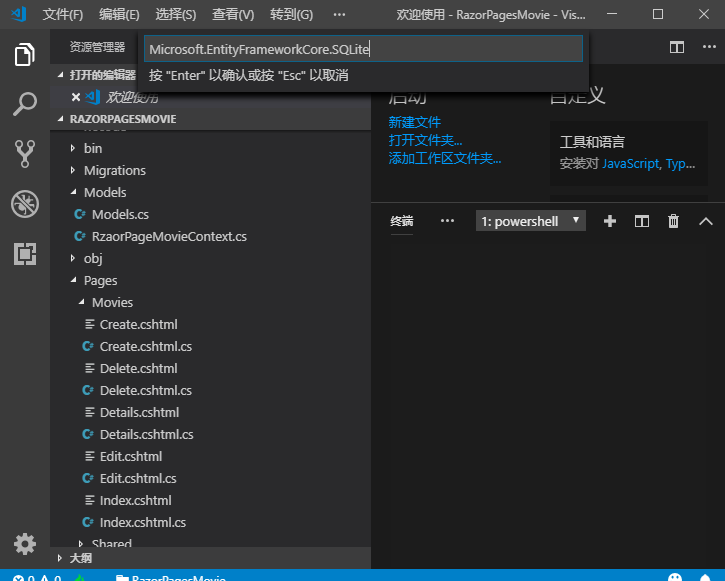725x581 pixels.
Task: Collapse the RAZORPAGESMOVIE section
Action: (60, 119)
